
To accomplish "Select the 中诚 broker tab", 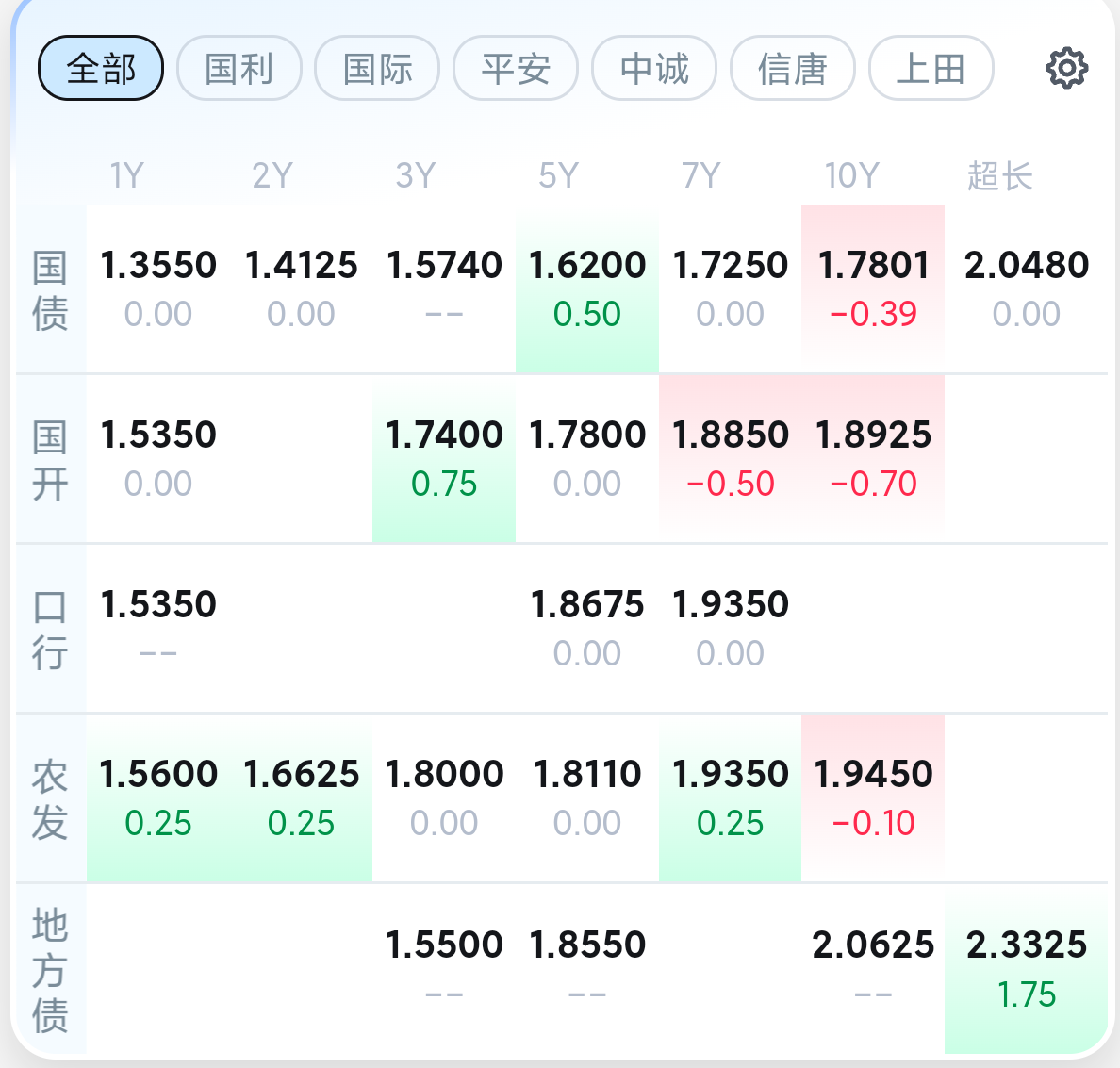I will (654, 69).
